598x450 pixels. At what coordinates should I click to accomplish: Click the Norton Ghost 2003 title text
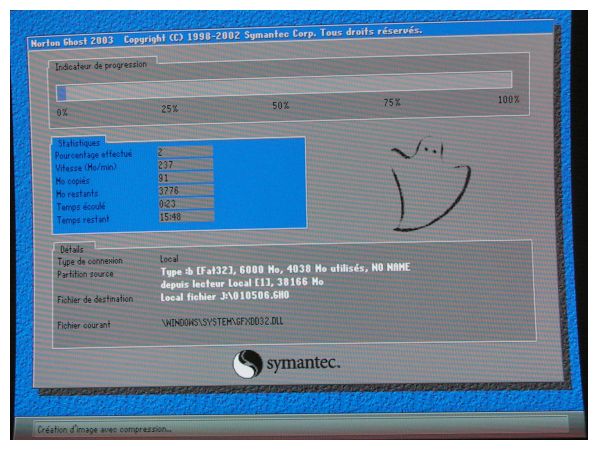click(x=72, y=42)
